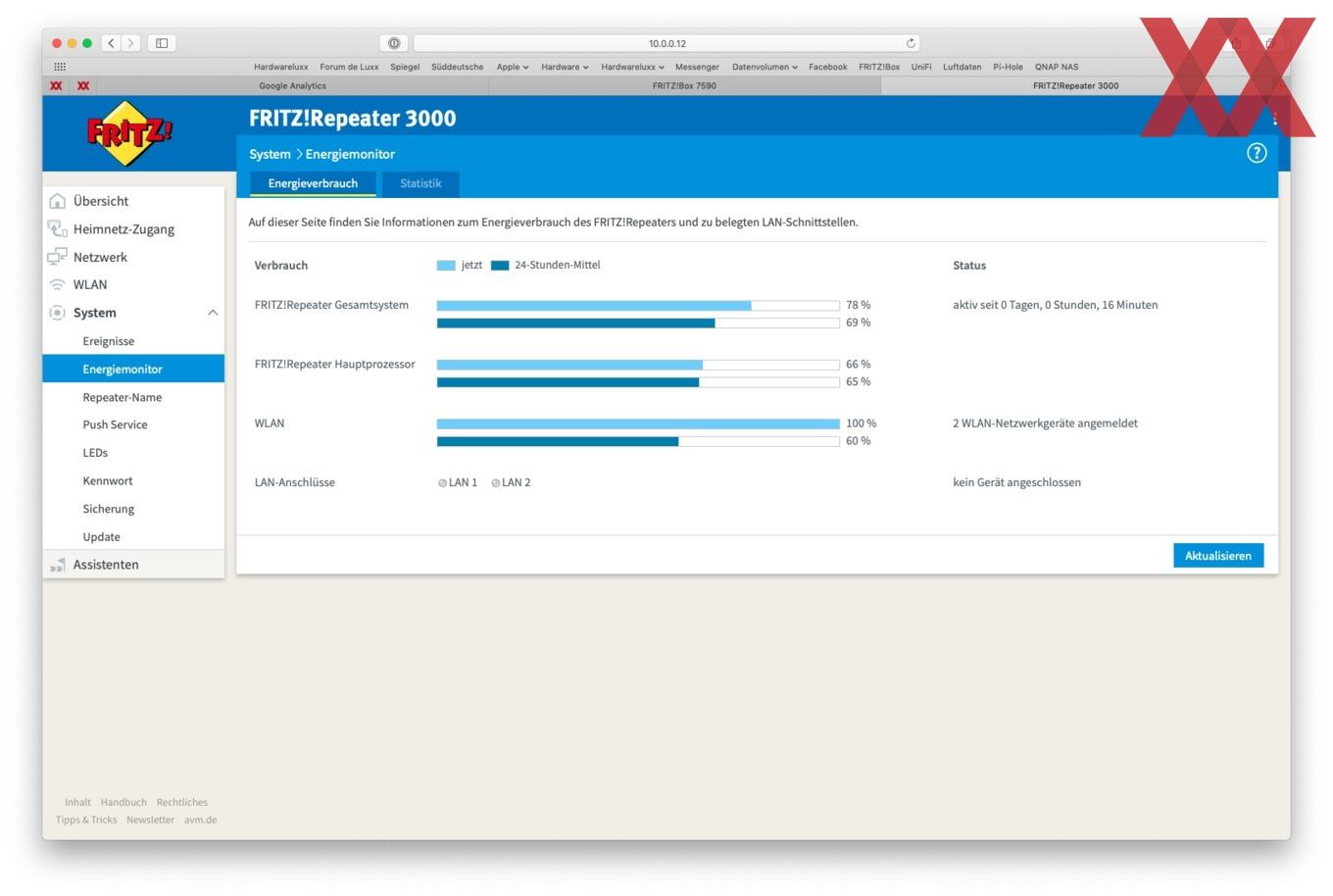Open the Forum de Luxx bookmark
The width and height of the screenshot is (1333, 896).
click(349, 67)
